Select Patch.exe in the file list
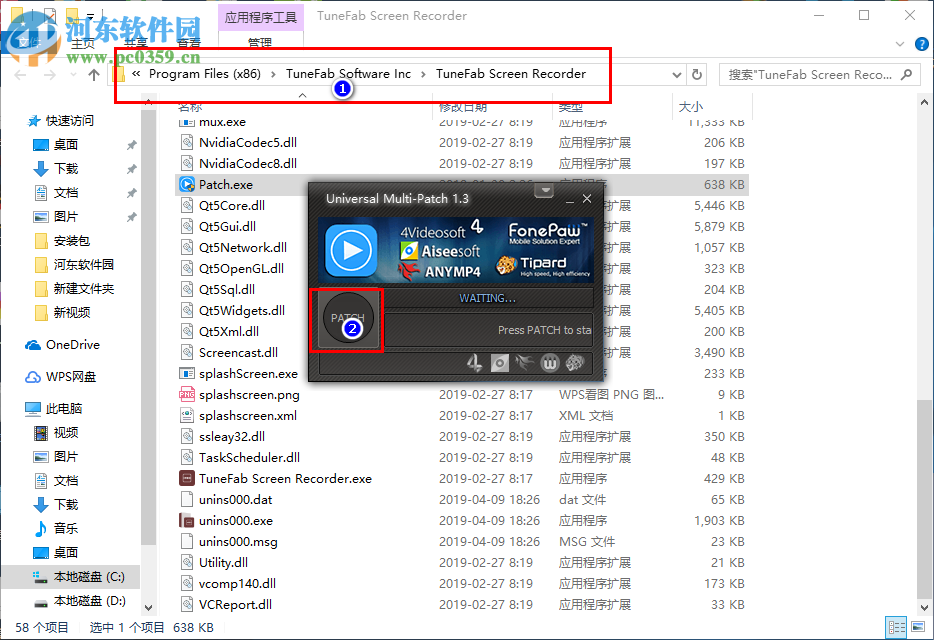The image size is (934, 640). 225,184
